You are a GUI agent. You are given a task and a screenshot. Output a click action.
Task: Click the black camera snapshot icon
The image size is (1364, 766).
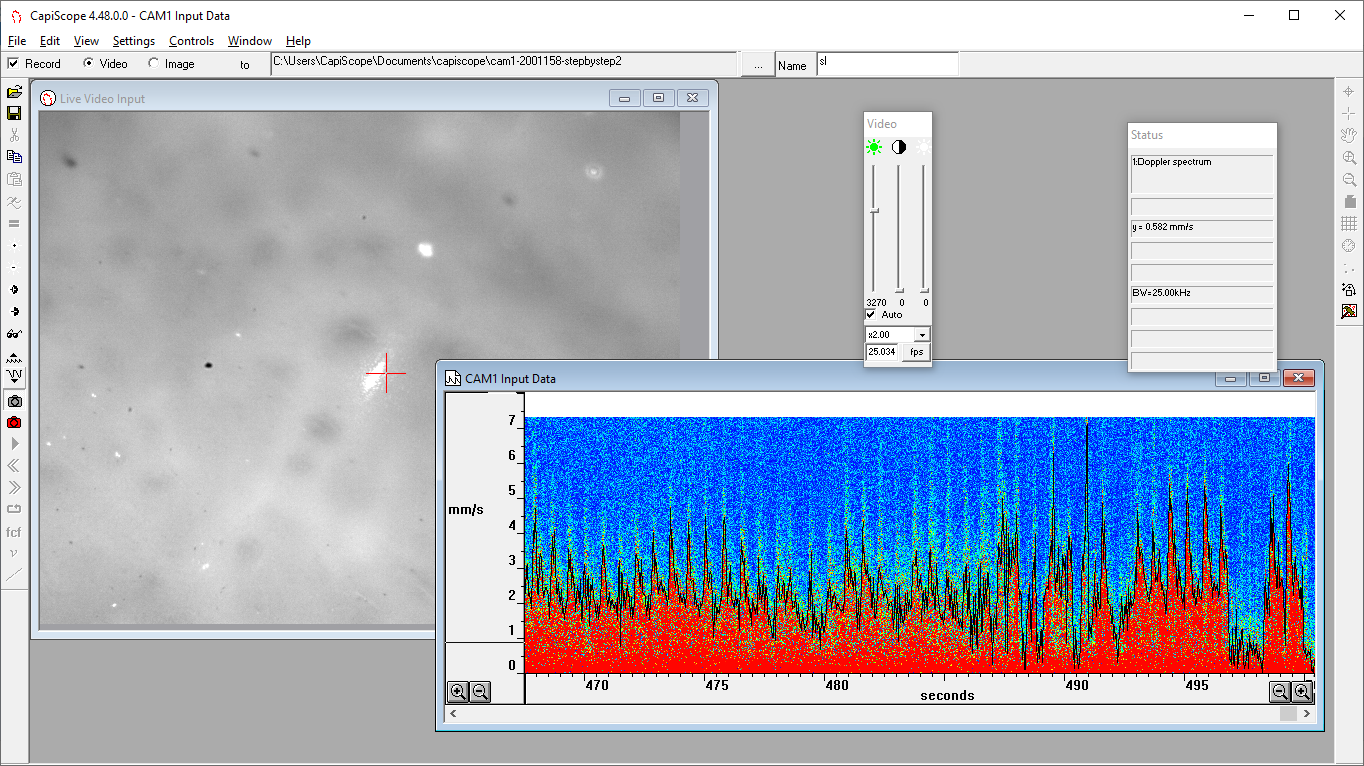(x=14, y=401)
